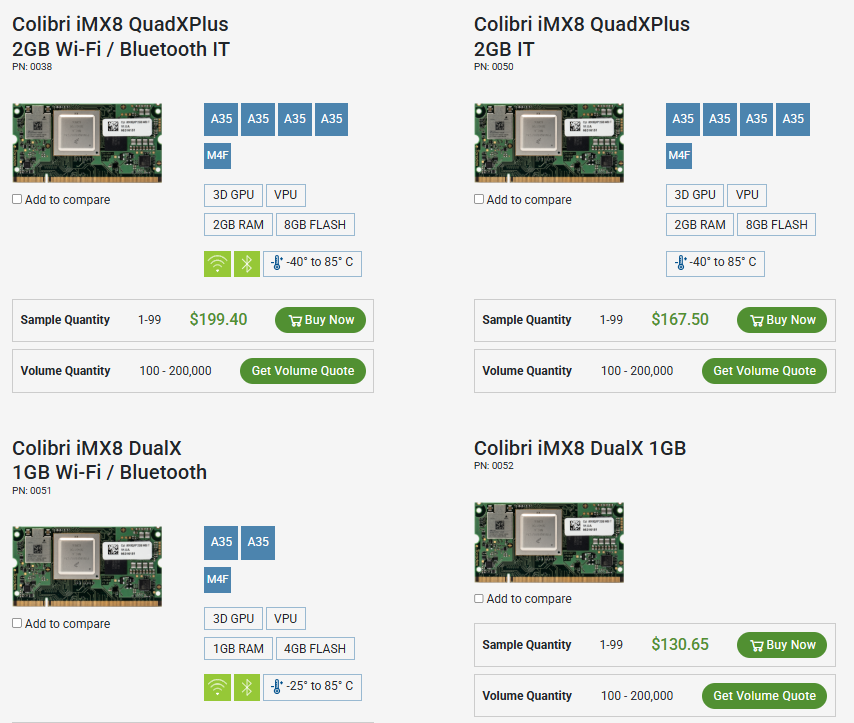Click the 1GB RAM badge
The height and width of the screenshot is (723, 854).
click(x=238, y=648)
